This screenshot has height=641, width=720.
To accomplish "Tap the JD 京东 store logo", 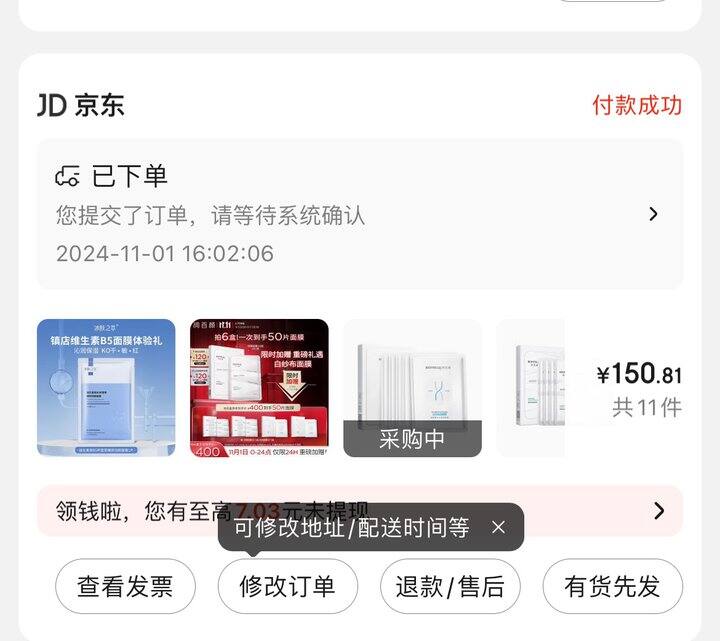I will click(x=81, y=106).
